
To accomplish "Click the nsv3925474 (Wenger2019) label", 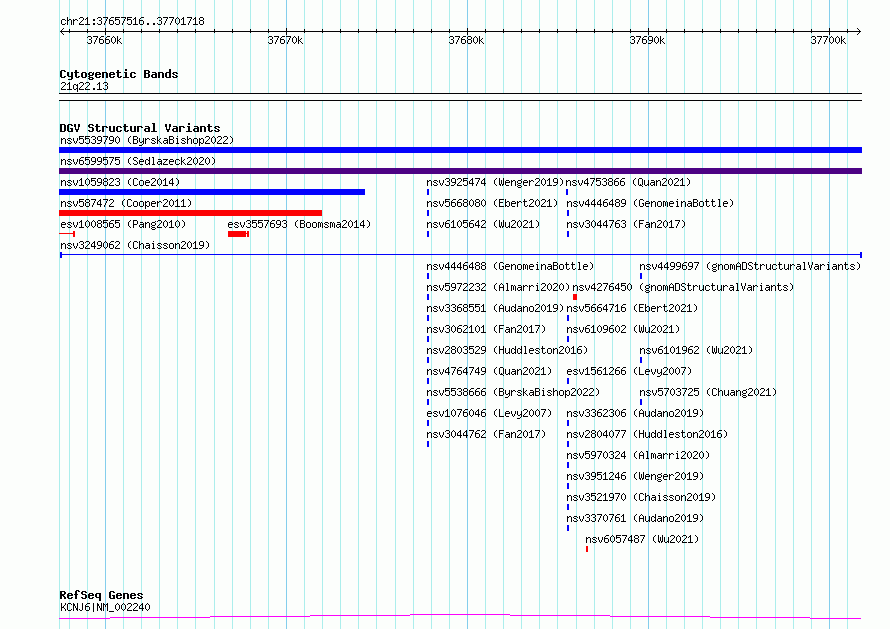I will point(495,182).
